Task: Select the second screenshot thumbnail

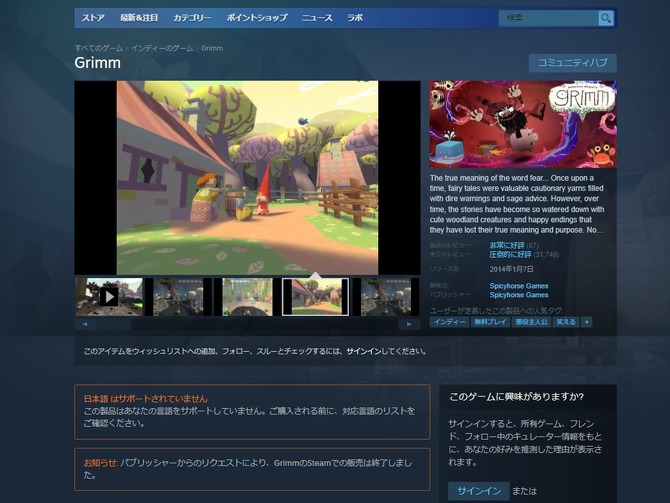Action: coord(178,297)
